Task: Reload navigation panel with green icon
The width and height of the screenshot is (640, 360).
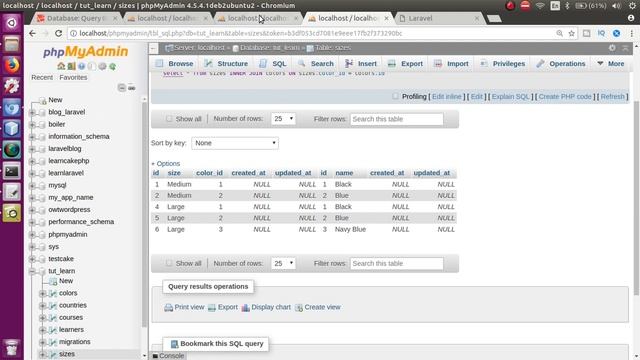Action: point(112,66)
